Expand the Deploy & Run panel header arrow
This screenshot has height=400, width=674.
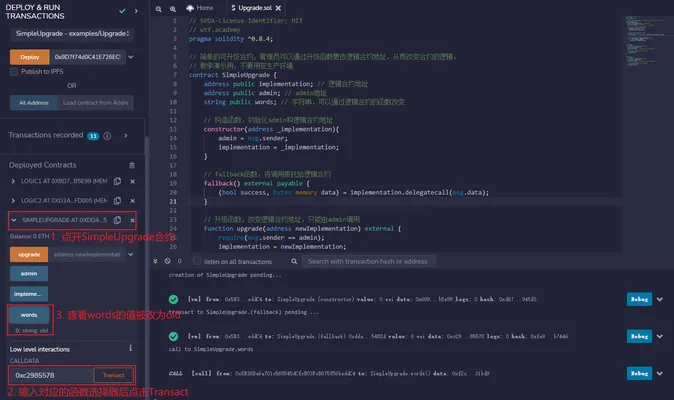point(136,11)
